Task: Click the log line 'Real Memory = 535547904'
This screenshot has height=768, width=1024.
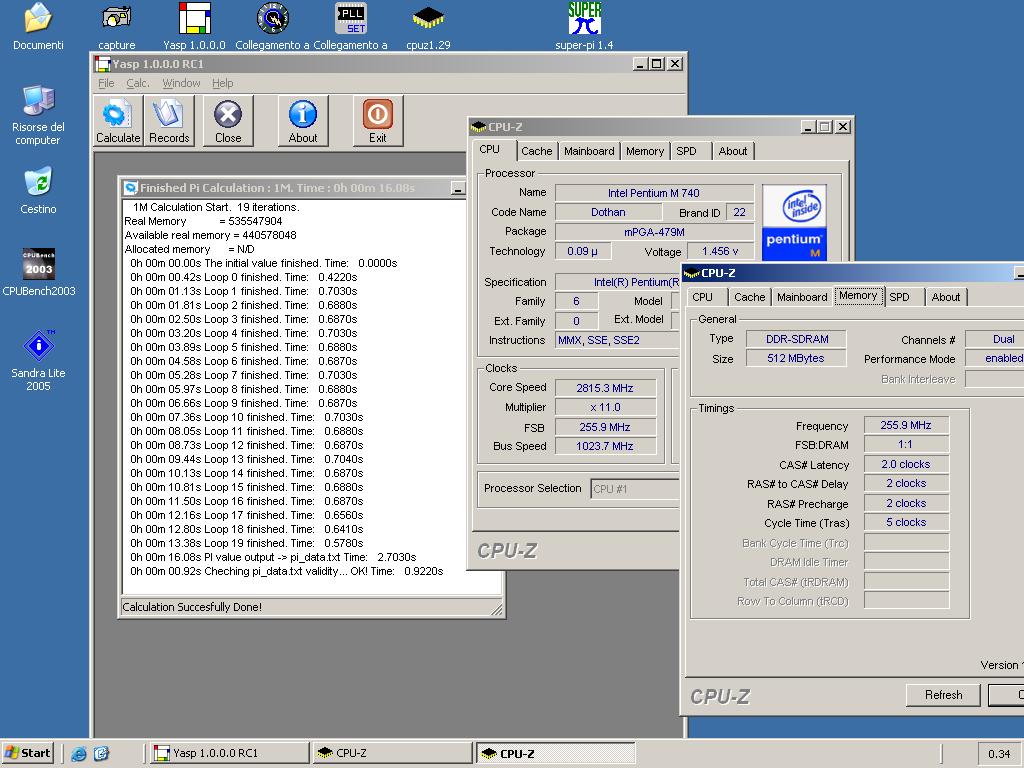Action: [x=203, y=221]
